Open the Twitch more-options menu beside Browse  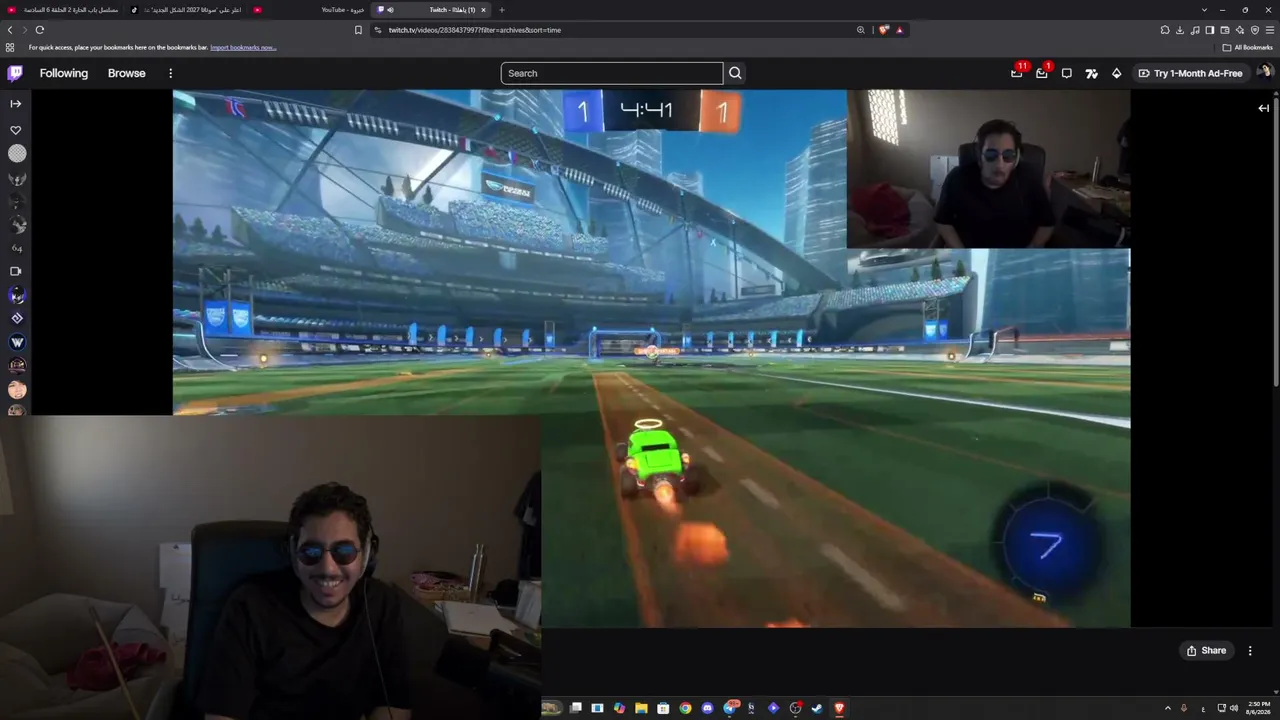[171, 73]
